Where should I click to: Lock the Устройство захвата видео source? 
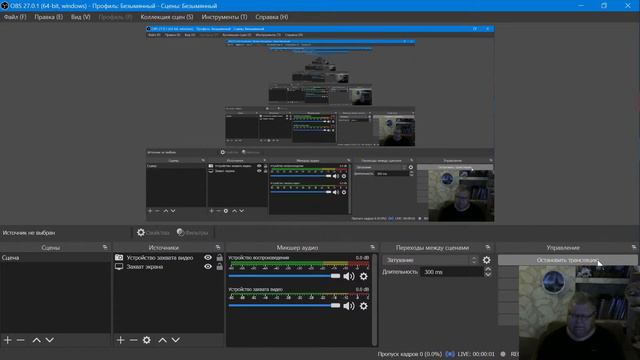220,258
